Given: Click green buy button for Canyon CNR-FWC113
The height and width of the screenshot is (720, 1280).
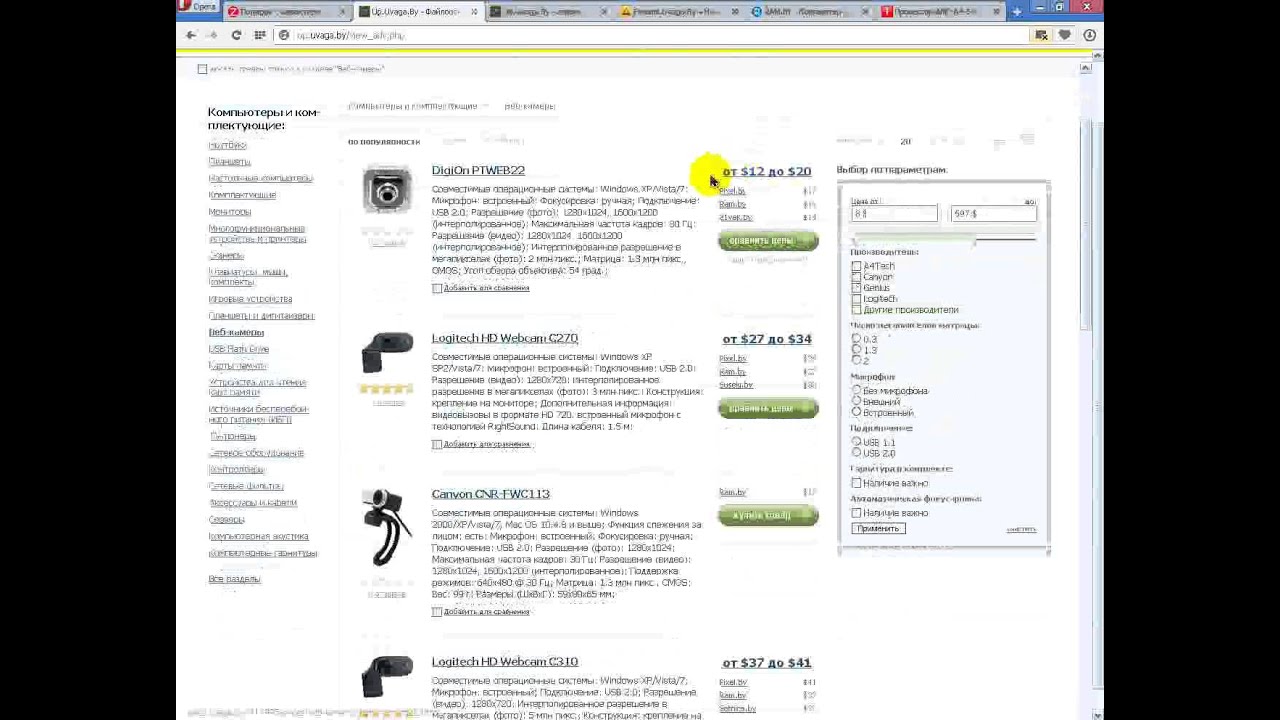Looking at the screenshot, I should [x=768, y=516].
